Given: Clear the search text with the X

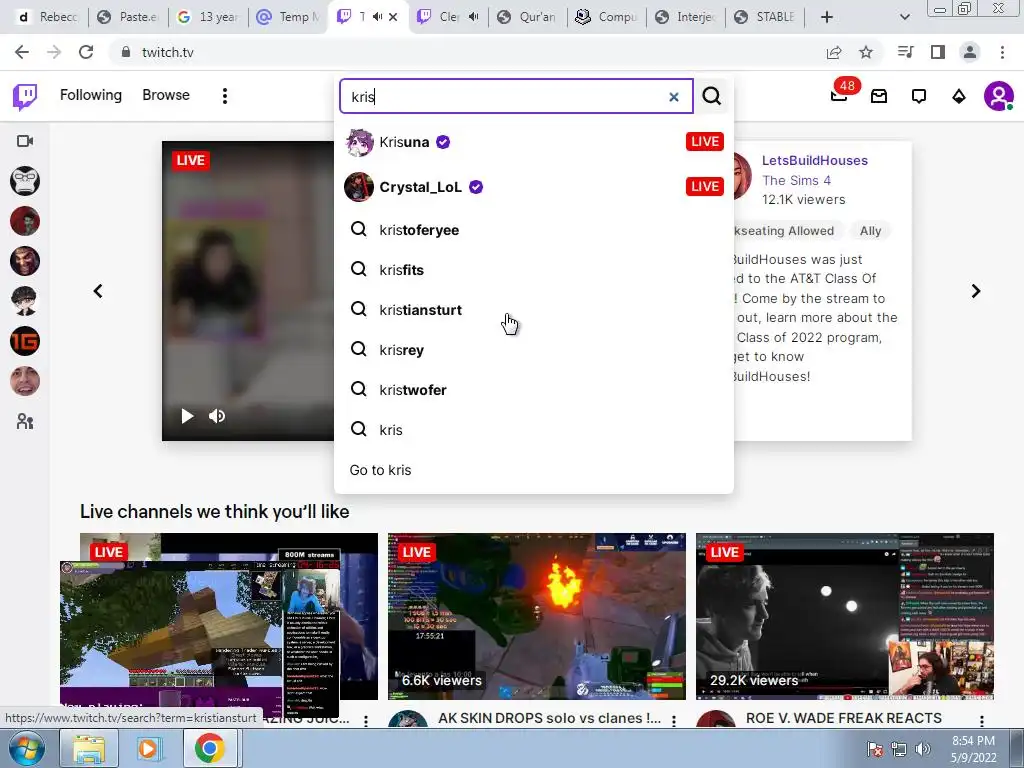Looking at the screenshot, I should click(673, 97).
